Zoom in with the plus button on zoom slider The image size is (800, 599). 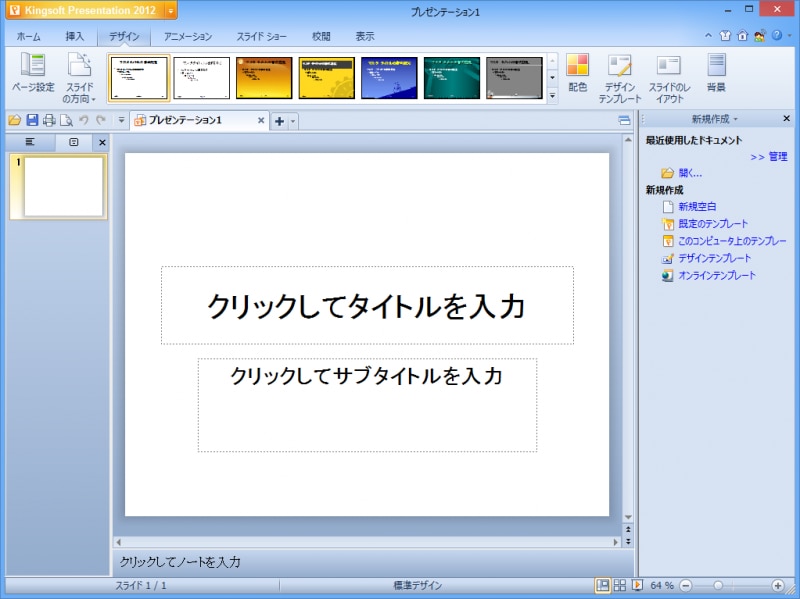coord(779,585)
